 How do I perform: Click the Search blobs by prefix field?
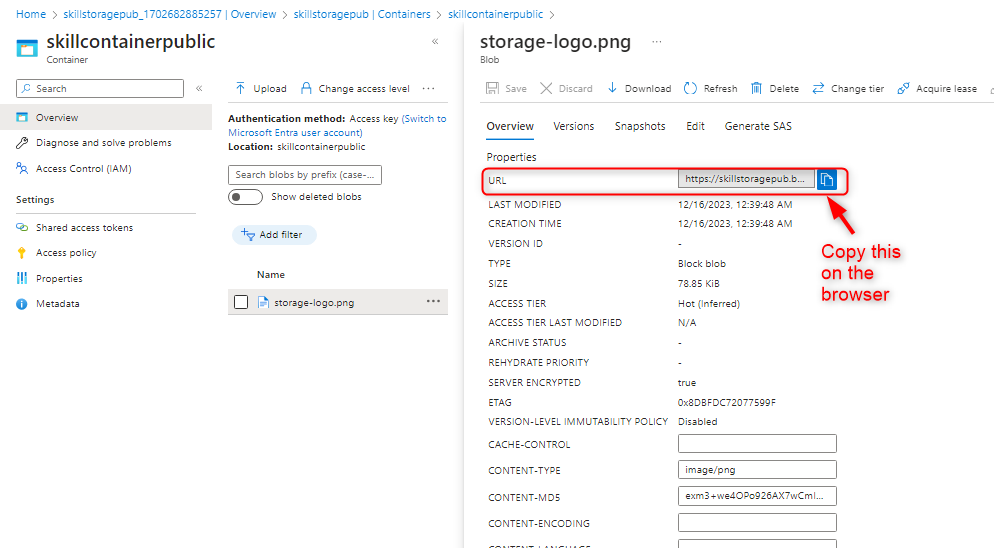click(x=305, y=175)
